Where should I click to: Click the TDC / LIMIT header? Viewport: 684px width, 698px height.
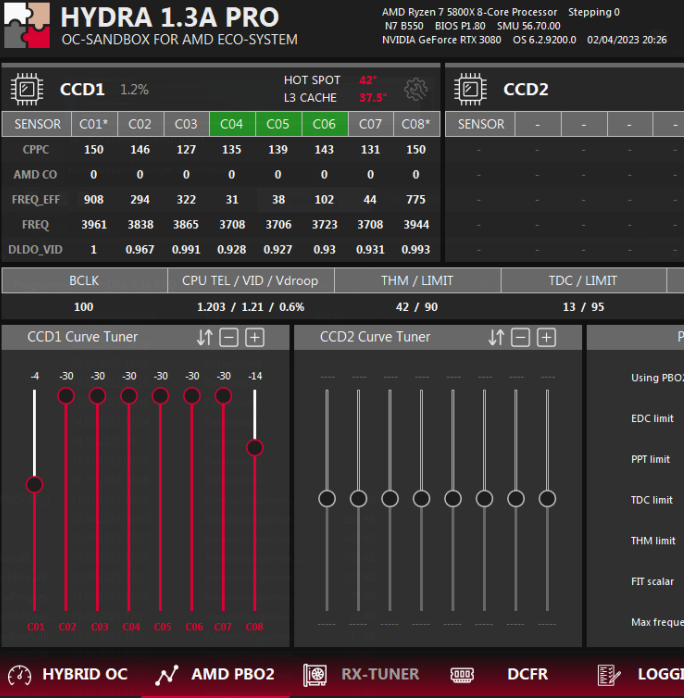(583, 281)
